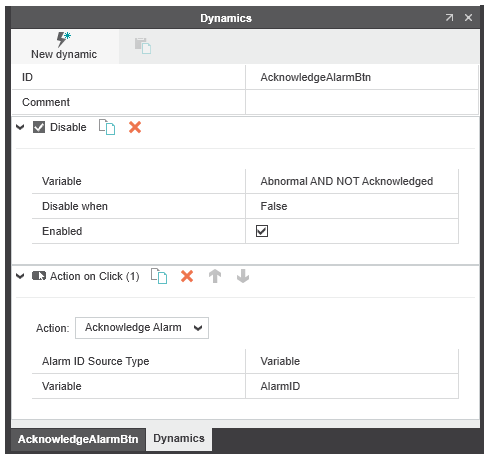Toggle the Disable dynamic checkbox
The height and width of the screenshot is (459, 489).
coord(39,127)
